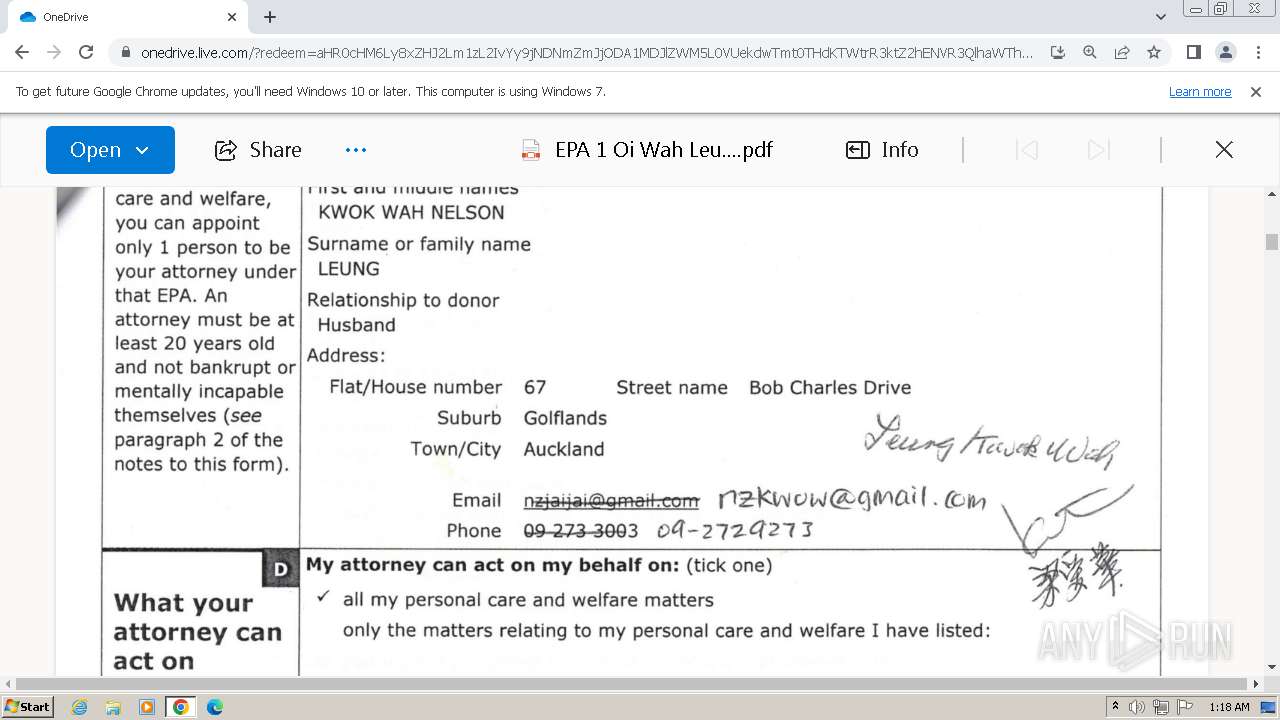Toggle the Chrome side panel
This screenshot has height=720, width=1280.
pos(1193,52)
